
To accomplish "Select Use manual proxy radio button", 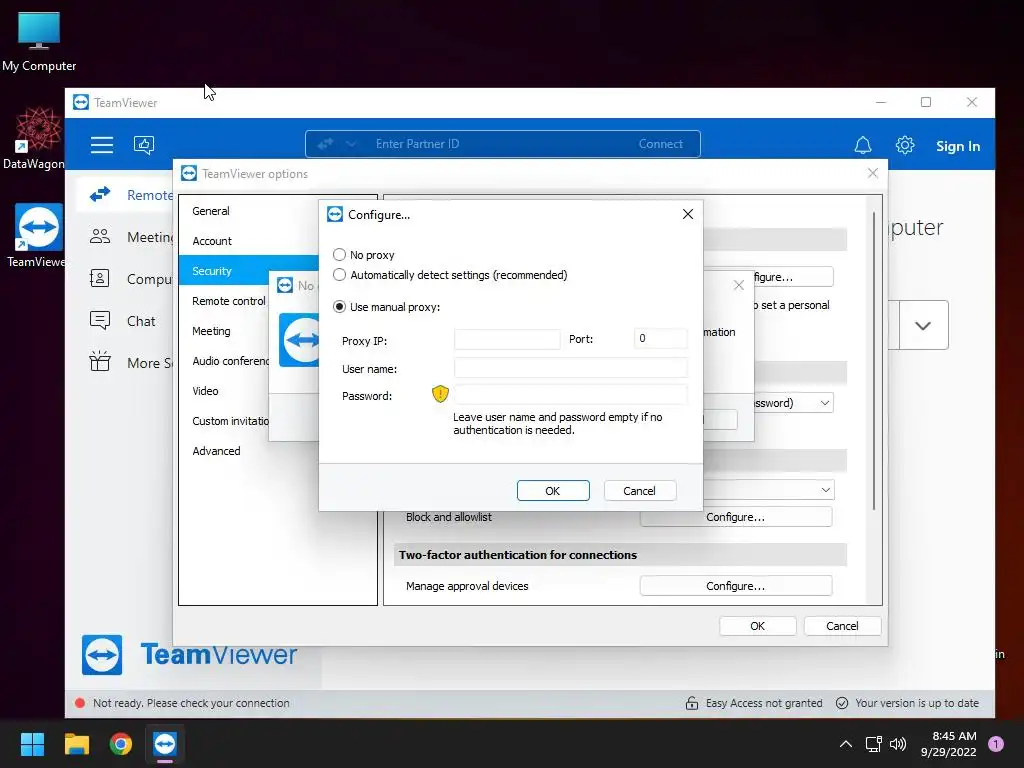I will pos(339,307).
